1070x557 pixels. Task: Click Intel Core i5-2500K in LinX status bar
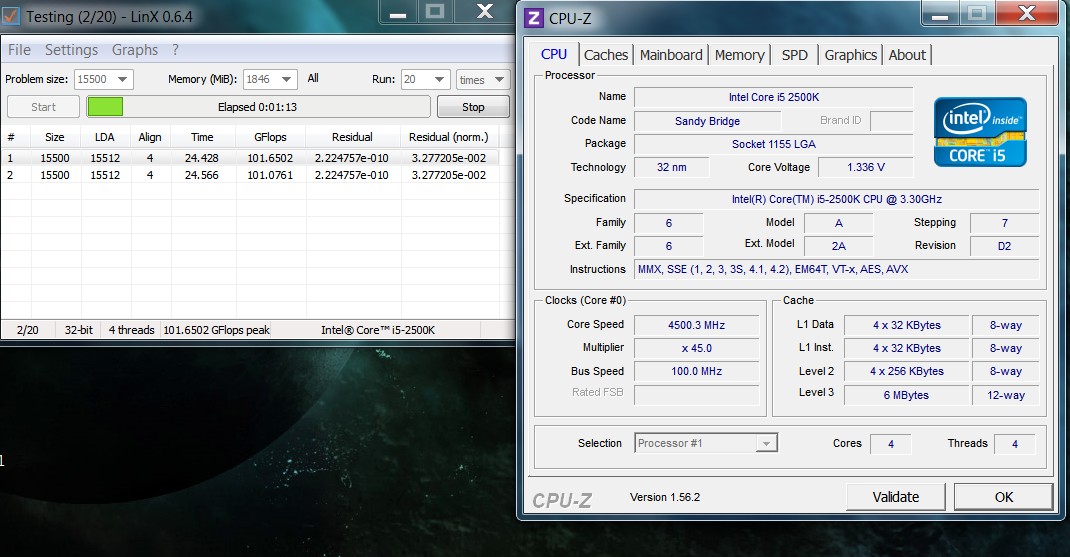(378, 330)
